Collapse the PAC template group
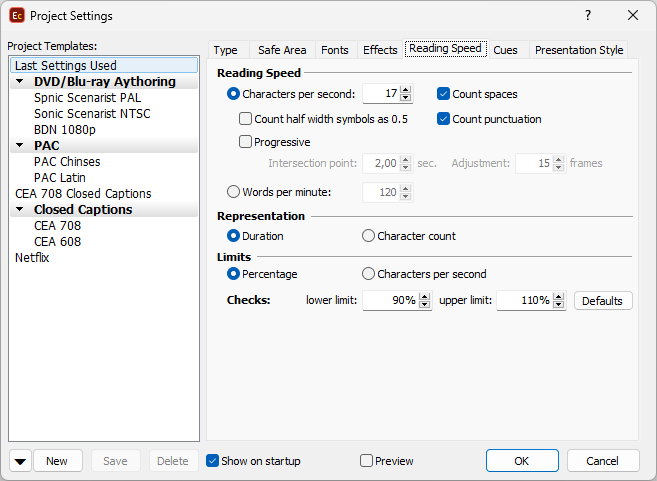The height and width of the screenshot is (481, 657). [19, 146]
